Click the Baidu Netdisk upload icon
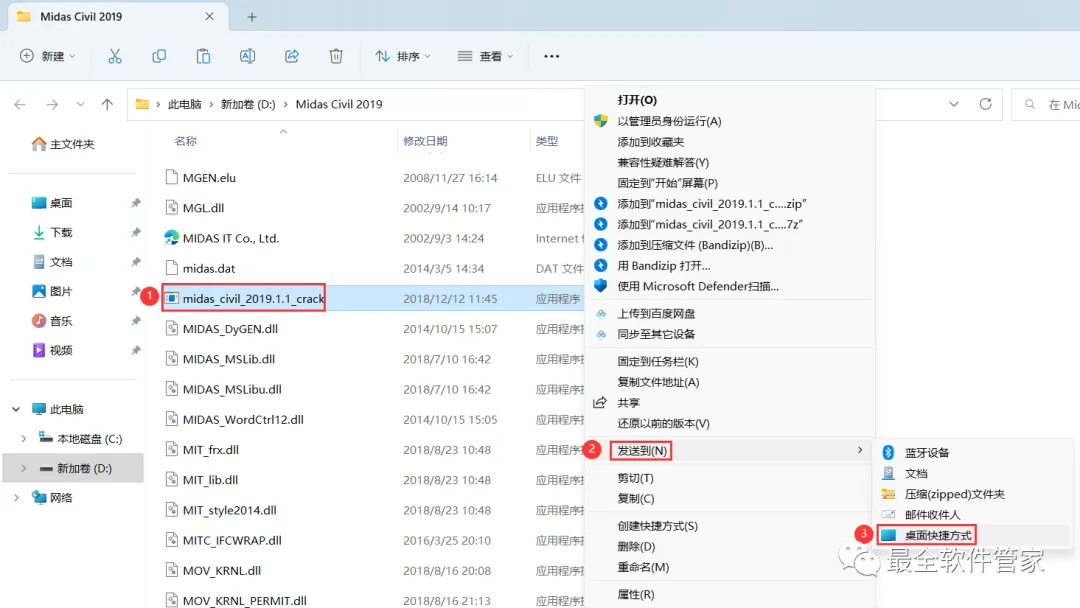Viewport: 1080px width, 608px height. point(601,313)
